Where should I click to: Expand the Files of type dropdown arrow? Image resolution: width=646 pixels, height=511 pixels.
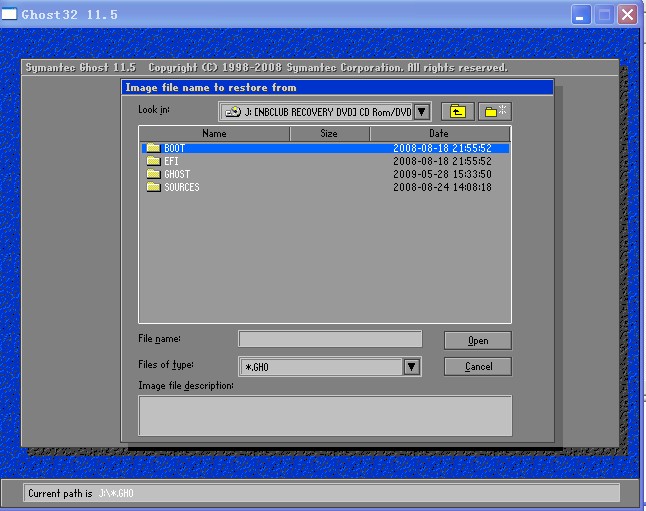(412, 367)
